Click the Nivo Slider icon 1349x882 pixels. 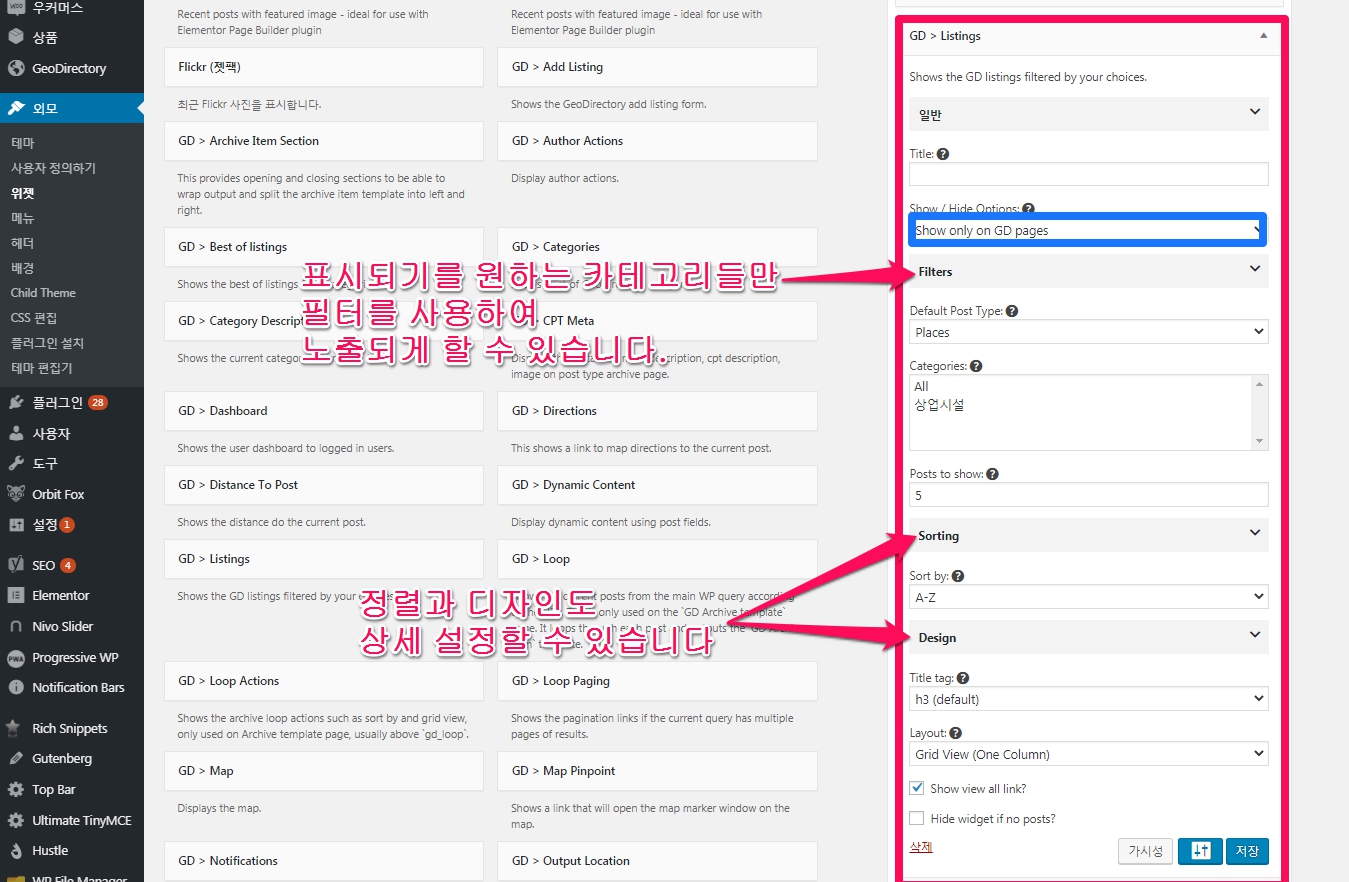point(15,626)
